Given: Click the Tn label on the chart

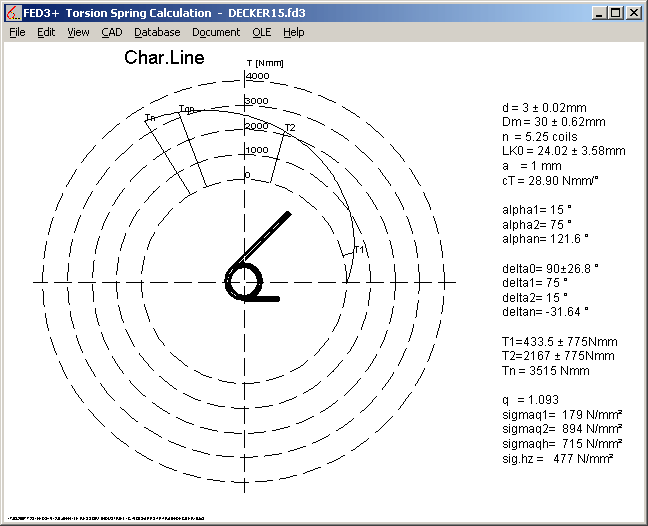Looking at the screenshot, I should pos(150,119).
